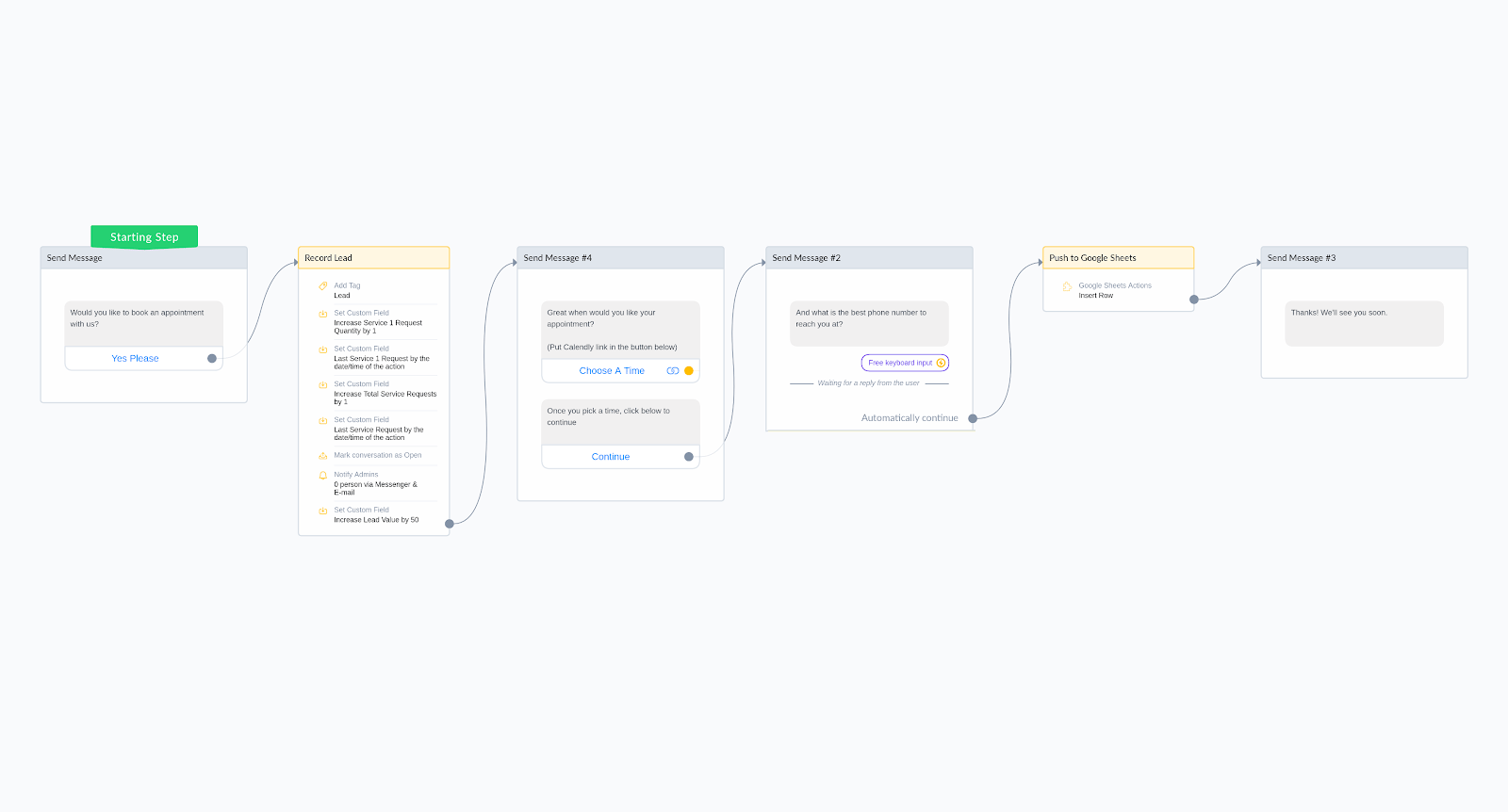Click the Add Tag 'Lead' action text
The width and height of the screenshot is (1508, 812).
pyautogui.click(x=342, y=296)
